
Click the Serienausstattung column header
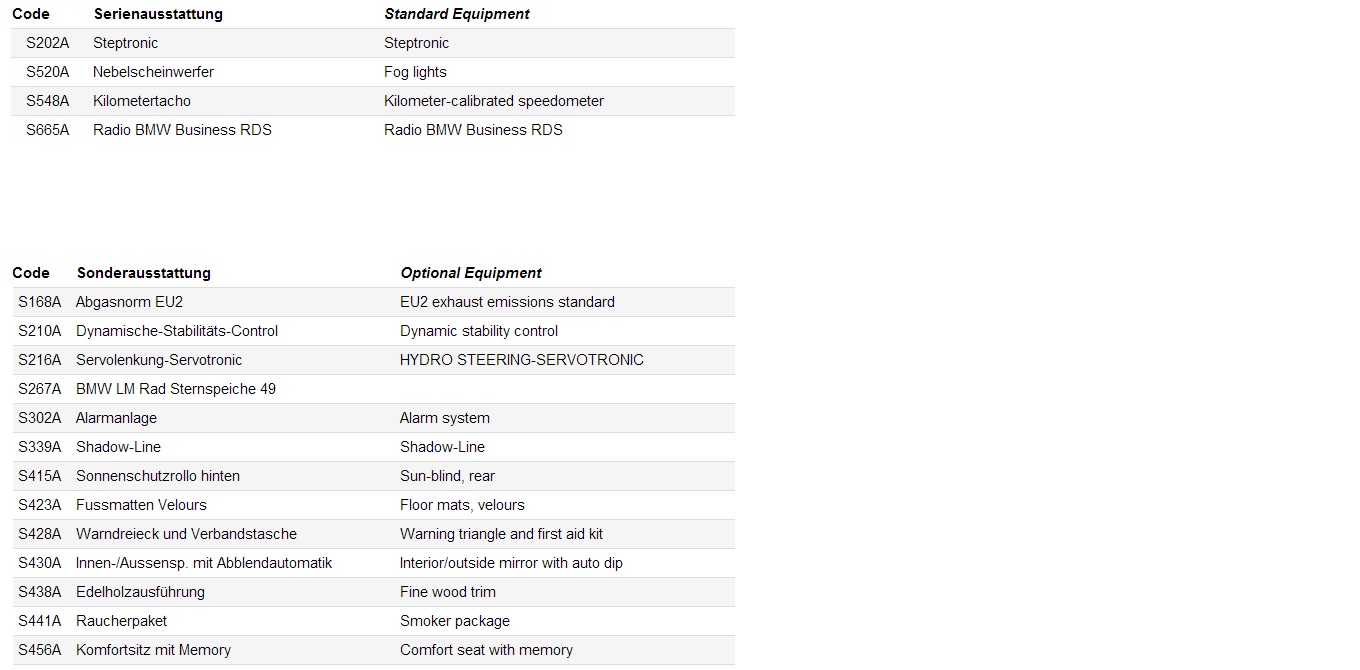(x=158, y=14)
